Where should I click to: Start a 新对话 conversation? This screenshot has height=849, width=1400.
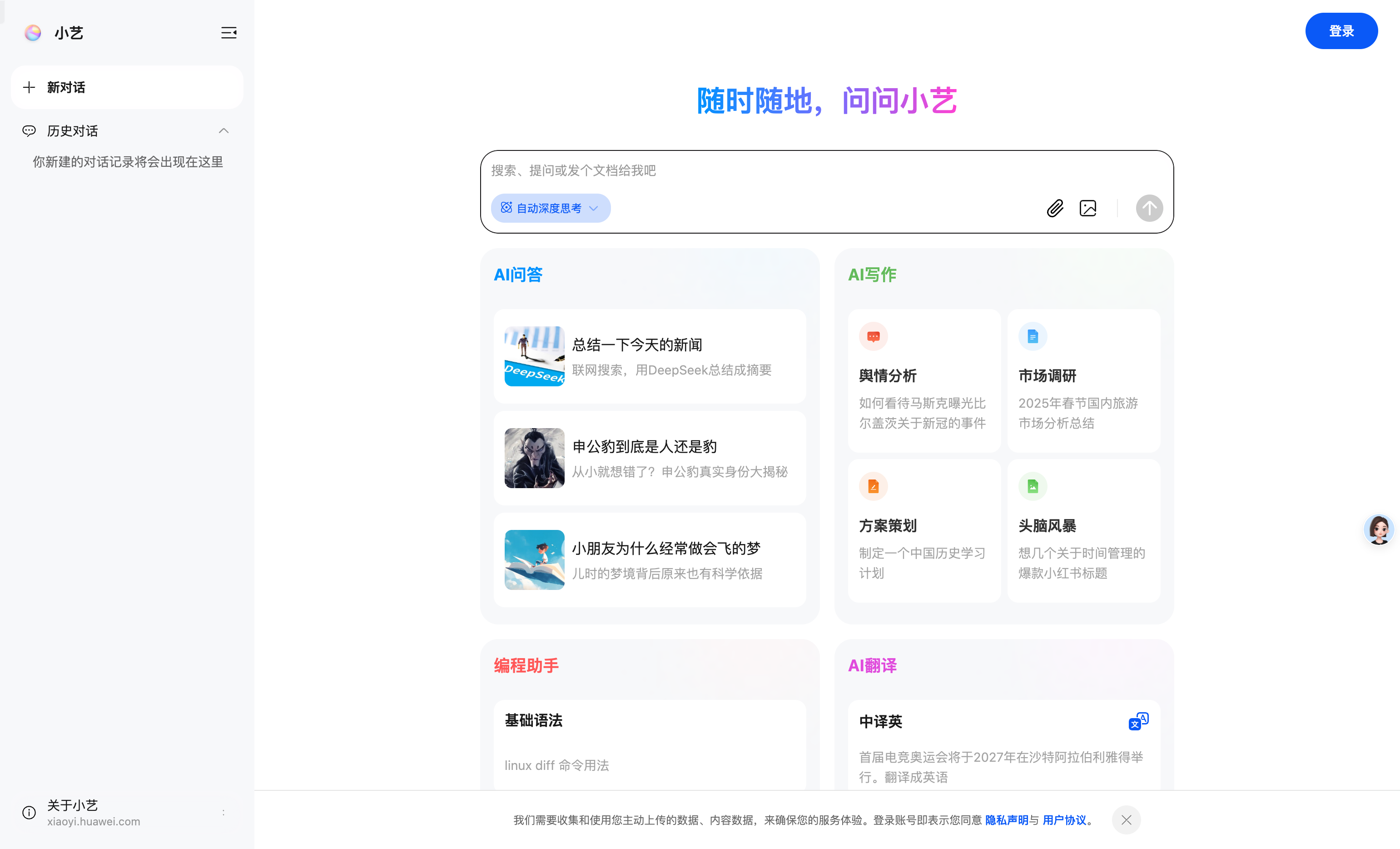click(127, 87)
